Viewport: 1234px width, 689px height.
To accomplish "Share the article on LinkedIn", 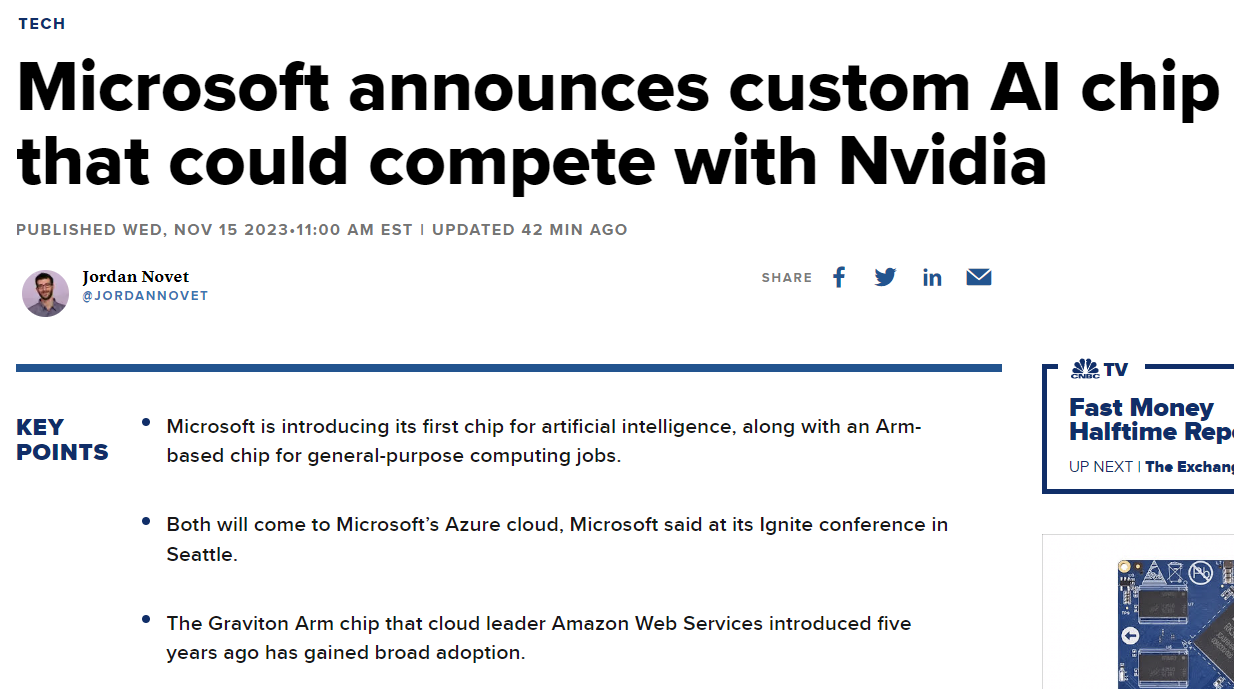I will pos(932,277).
